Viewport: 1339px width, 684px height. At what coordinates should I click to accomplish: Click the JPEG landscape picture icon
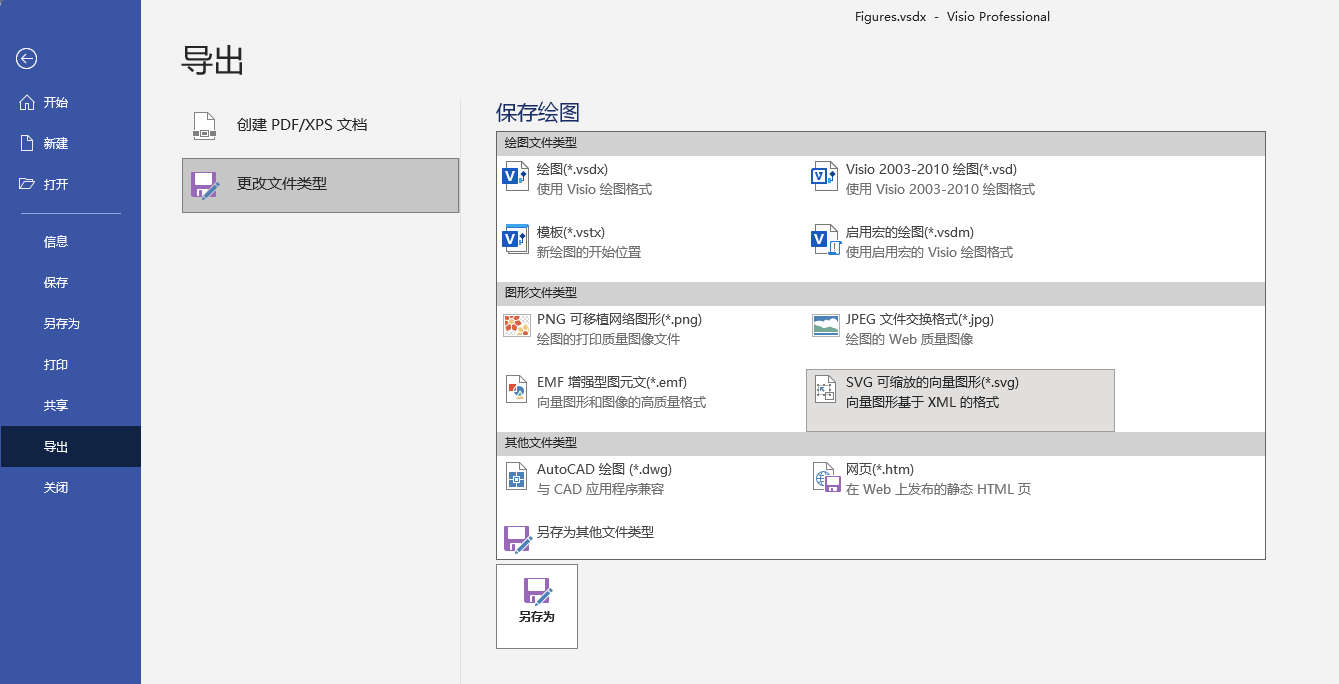pos(826,325)
